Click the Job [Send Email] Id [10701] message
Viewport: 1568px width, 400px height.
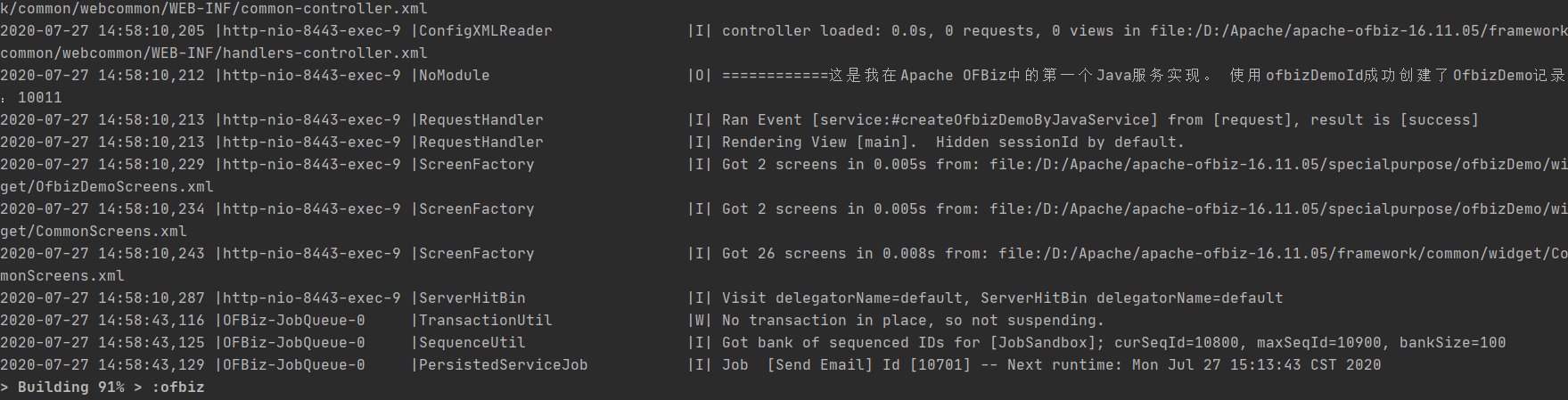(1051, 365)
